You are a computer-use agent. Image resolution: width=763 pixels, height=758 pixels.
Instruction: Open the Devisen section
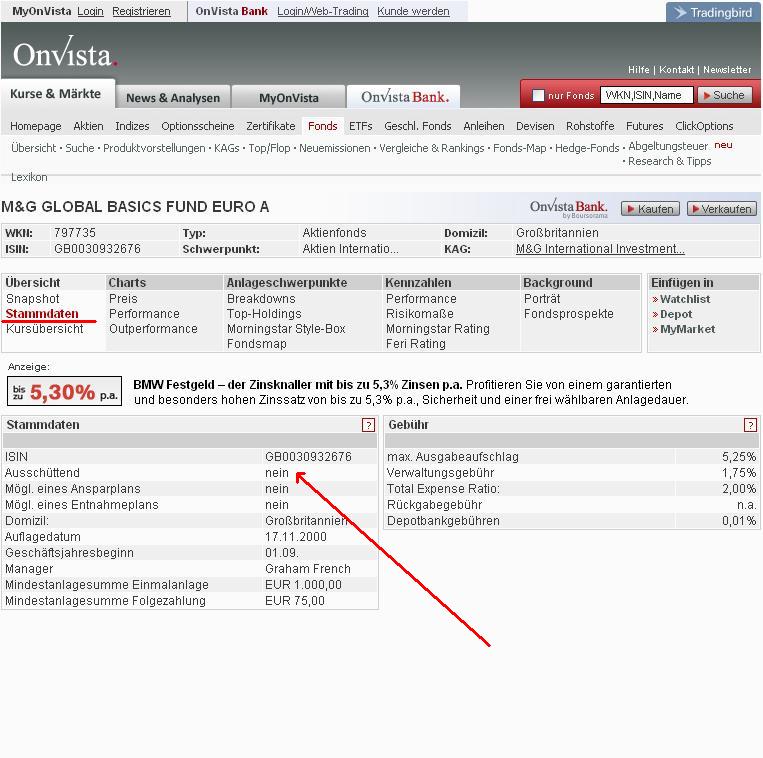[x=535, y=126]
